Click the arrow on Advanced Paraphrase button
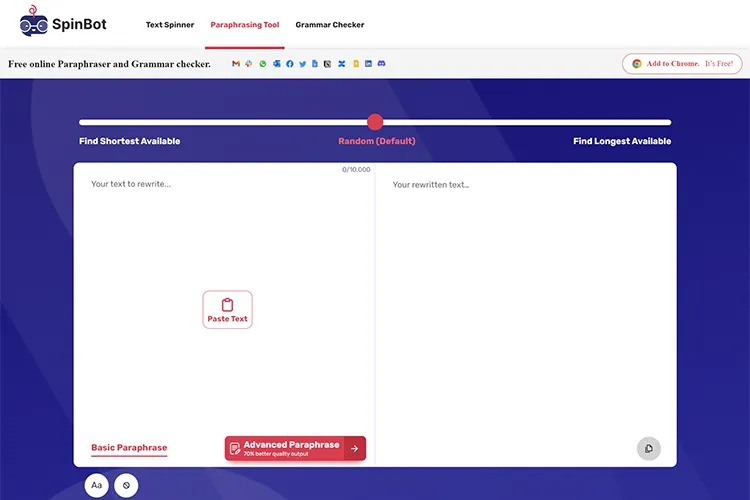Screen dimensions: 750x500 click(354, 448)
